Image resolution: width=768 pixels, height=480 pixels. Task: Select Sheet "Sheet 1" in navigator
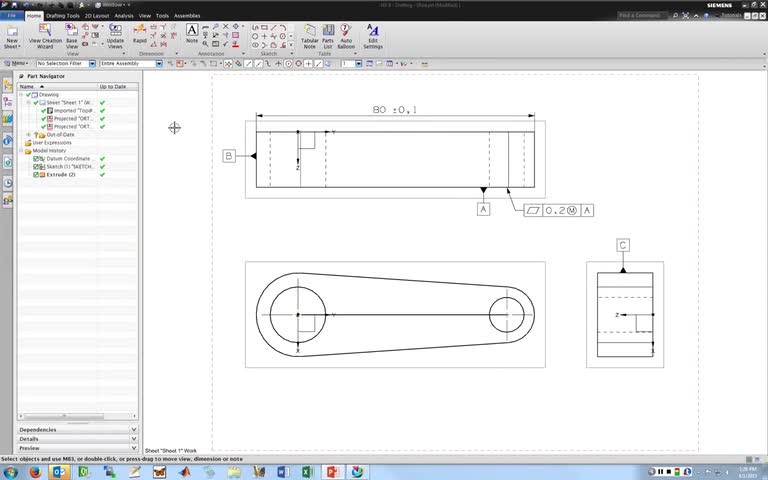click(x=69, y=103)
